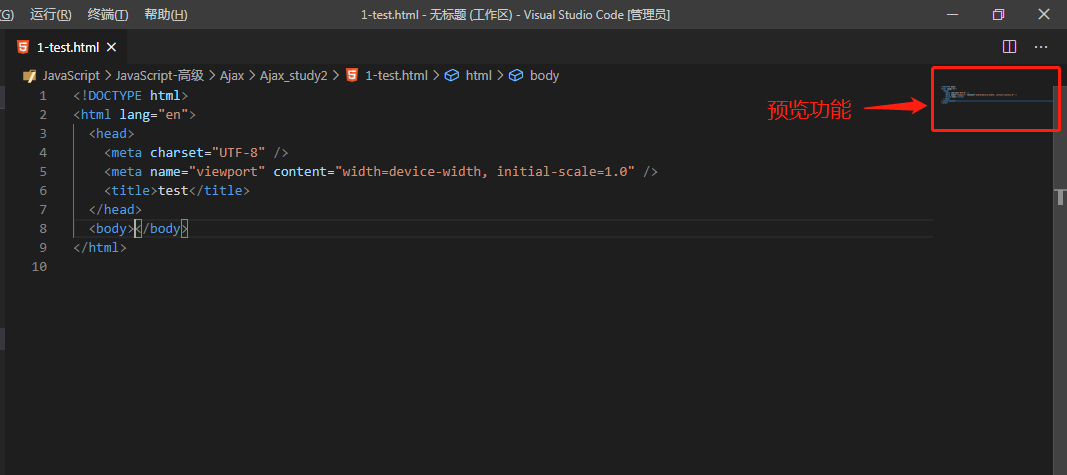The height and width of the screenshot is (475, 1067).
Task: Click the content attribute on line 5
Action: pos(299,171)
